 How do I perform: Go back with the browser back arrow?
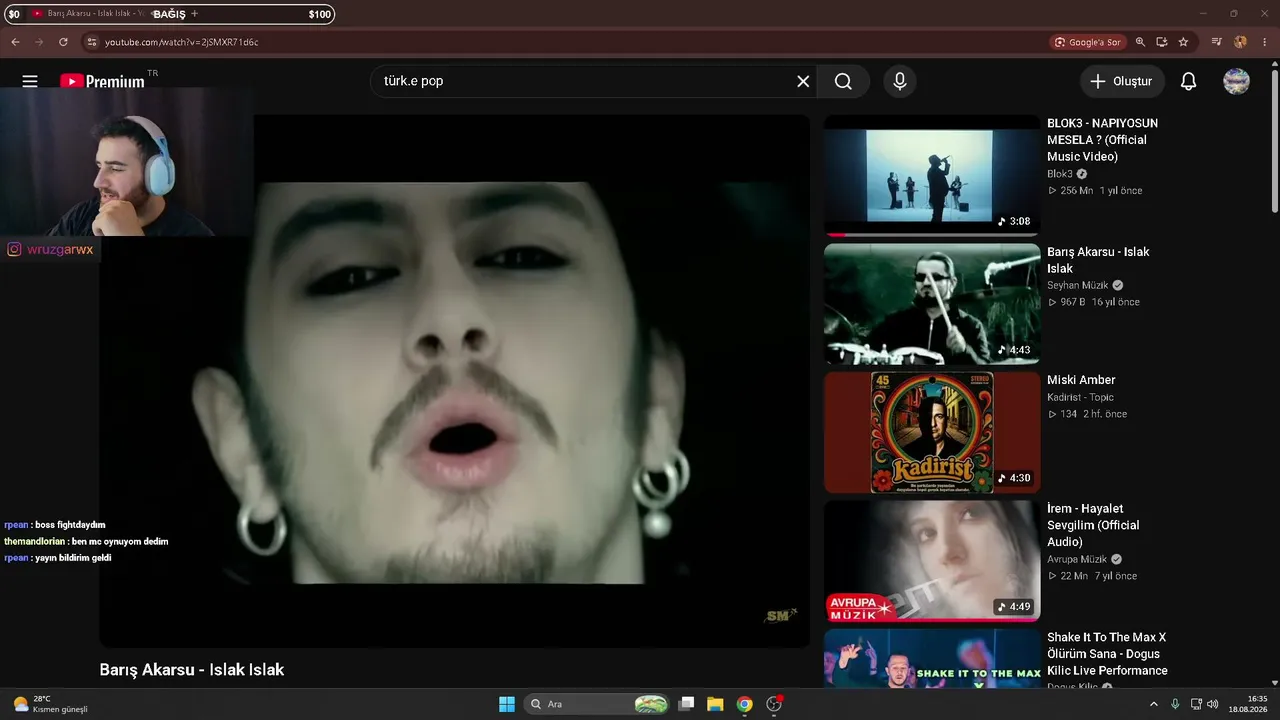click(x=15, y=42)
